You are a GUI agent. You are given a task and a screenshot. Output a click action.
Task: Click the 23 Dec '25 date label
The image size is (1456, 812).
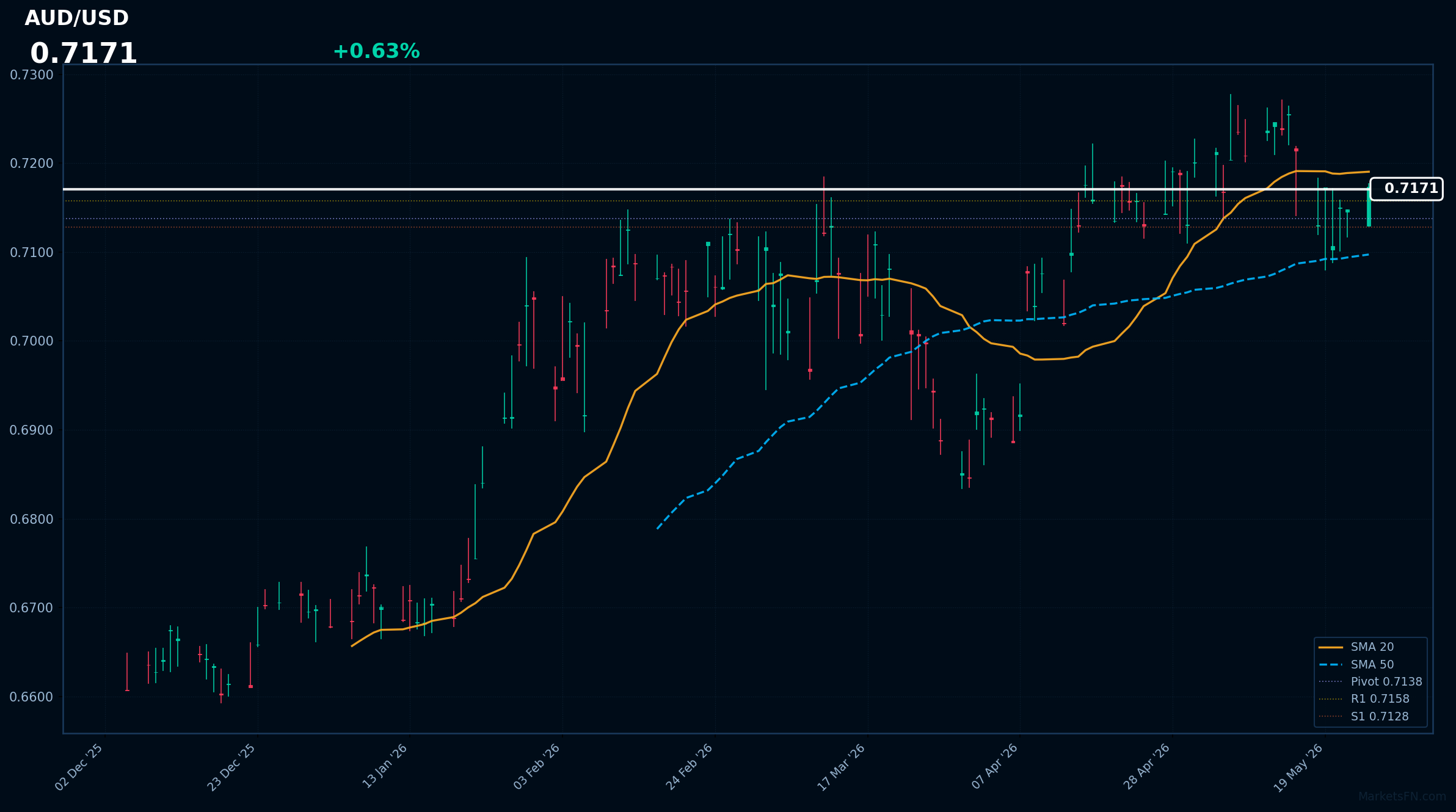(x=231, y=767)
